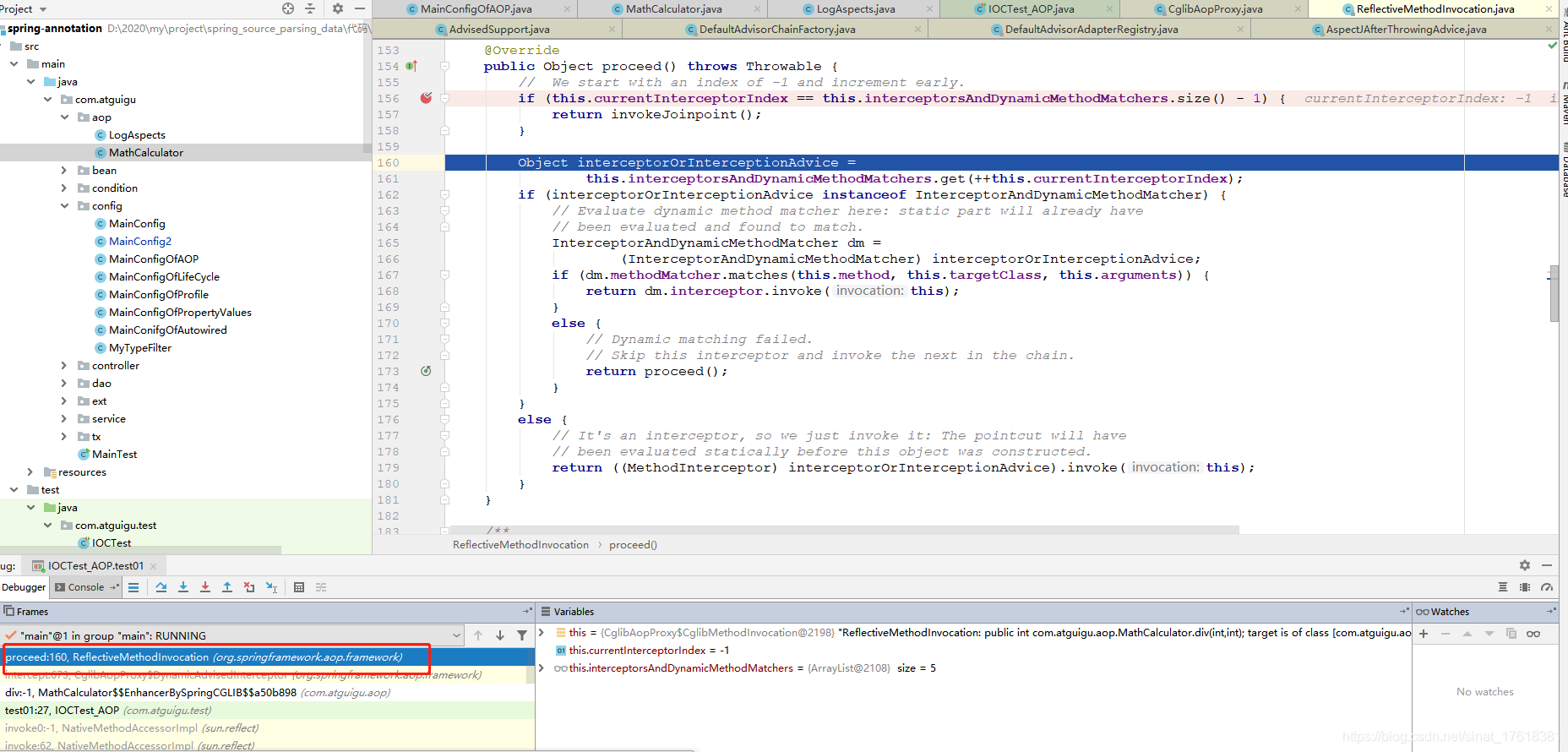Screen dimensions: 1568x752
Task: Expand the condition folder
Action: point(64,188)
